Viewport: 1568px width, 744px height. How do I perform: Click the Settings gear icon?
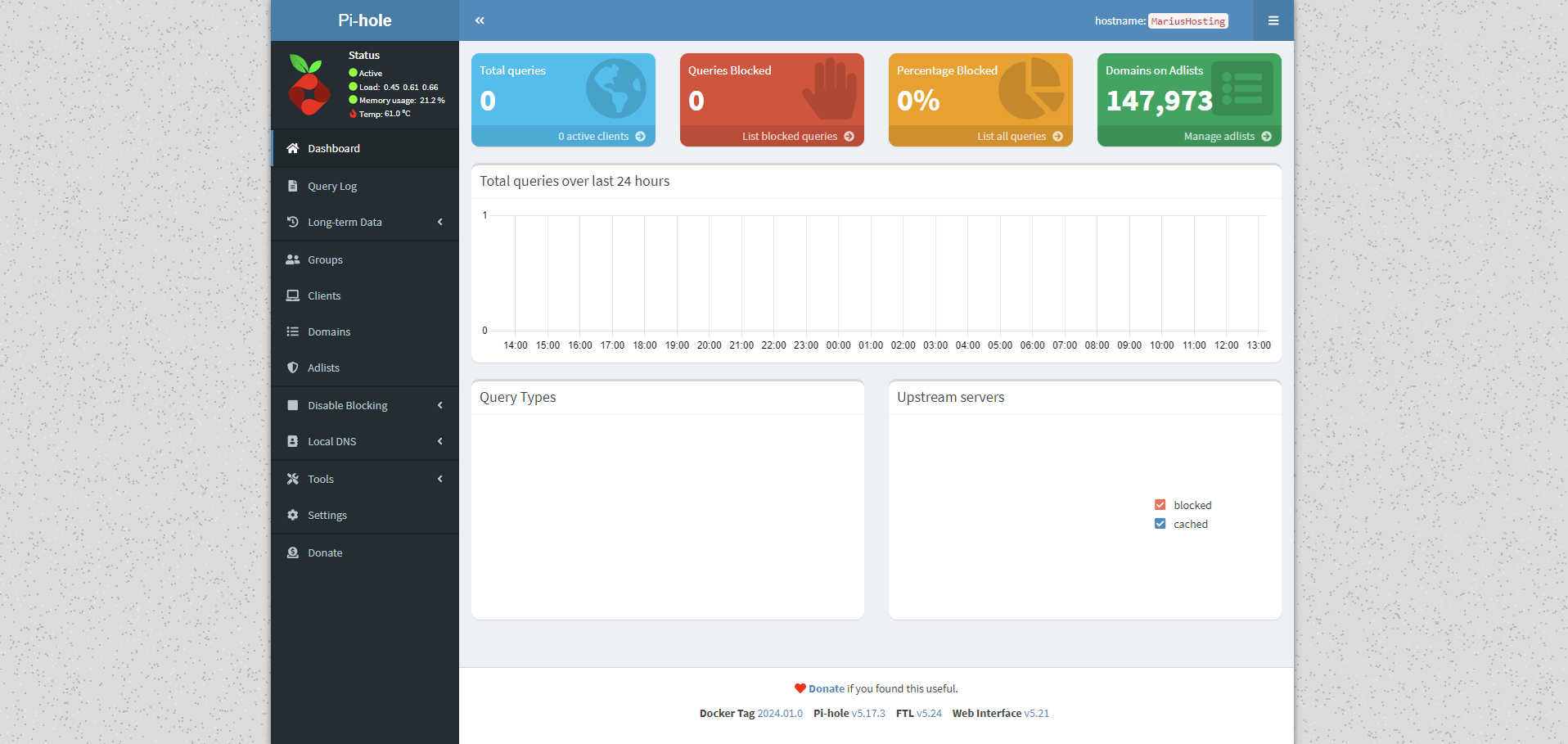pos(292,515)
